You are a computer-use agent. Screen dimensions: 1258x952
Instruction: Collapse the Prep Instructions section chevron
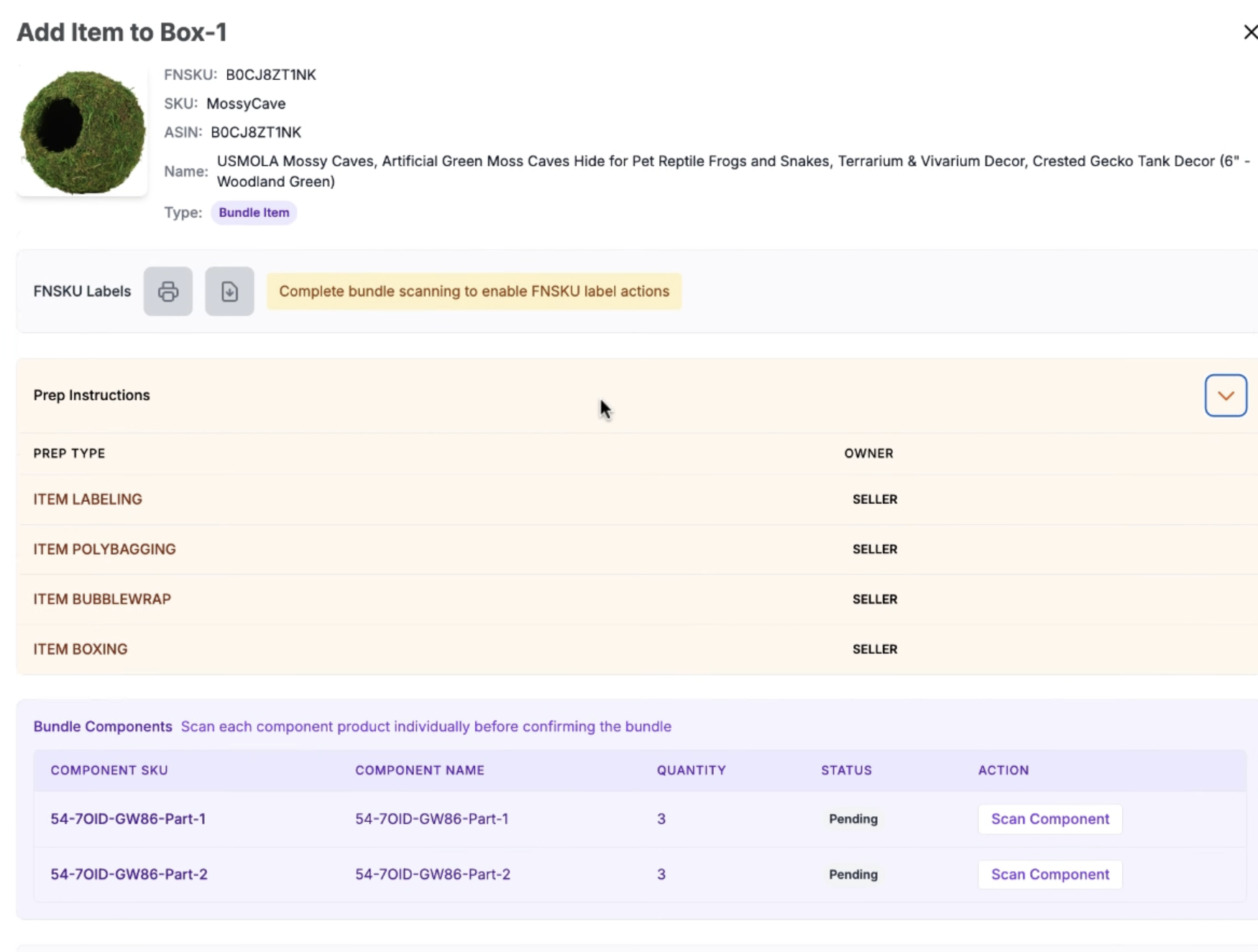tap(1225, 395)
